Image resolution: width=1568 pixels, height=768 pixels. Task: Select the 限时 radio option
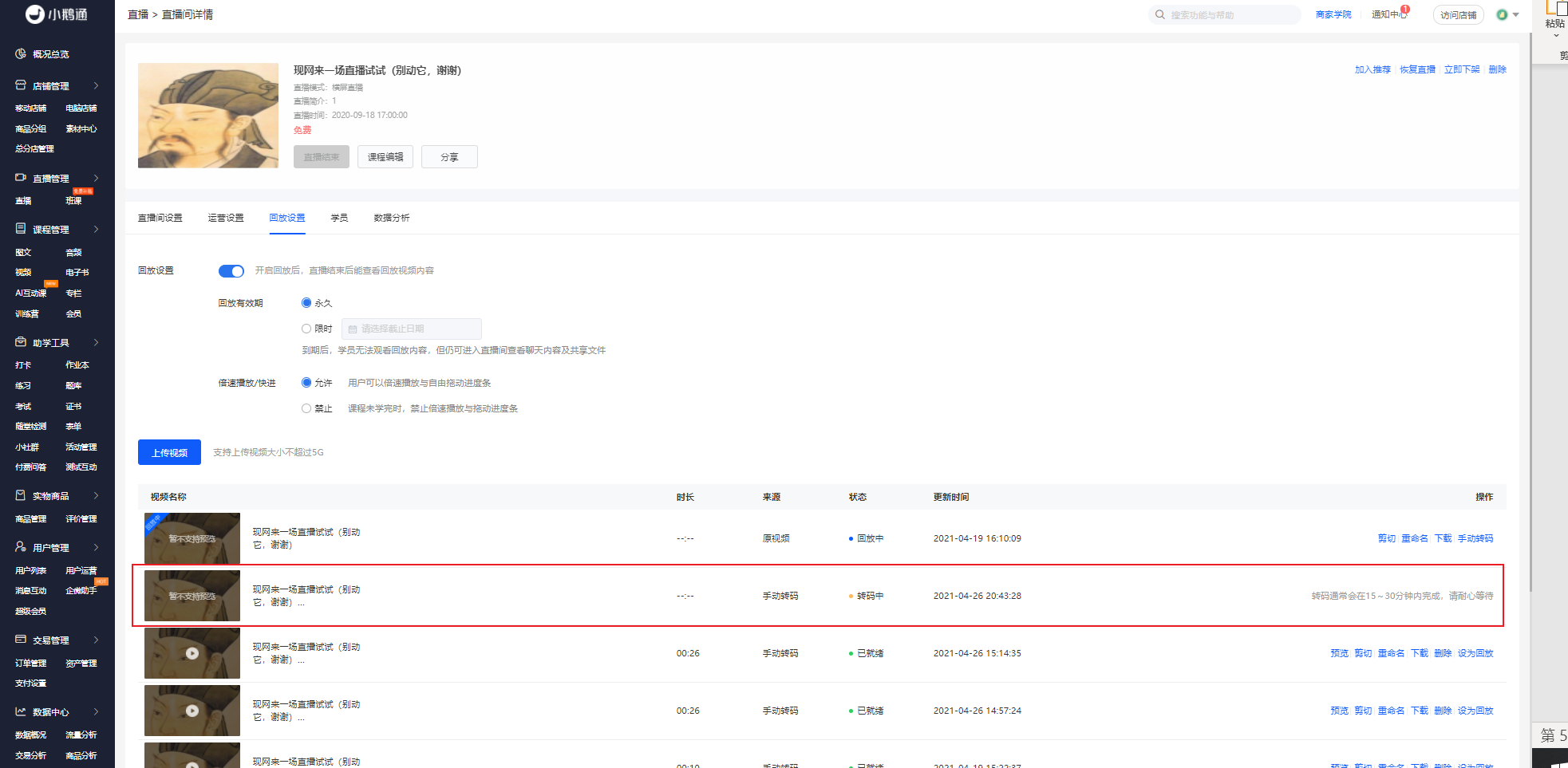pyautogui.click(x=306, y=329)
